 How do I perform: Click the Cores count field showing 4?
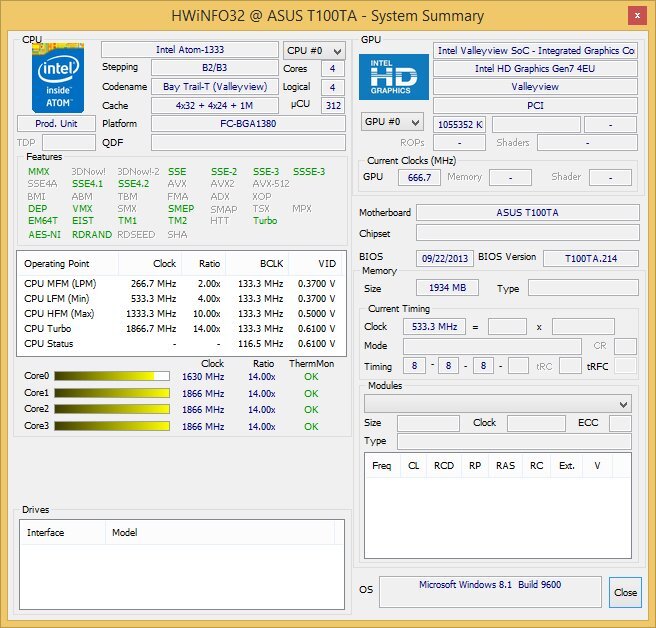tap(333, 69)
